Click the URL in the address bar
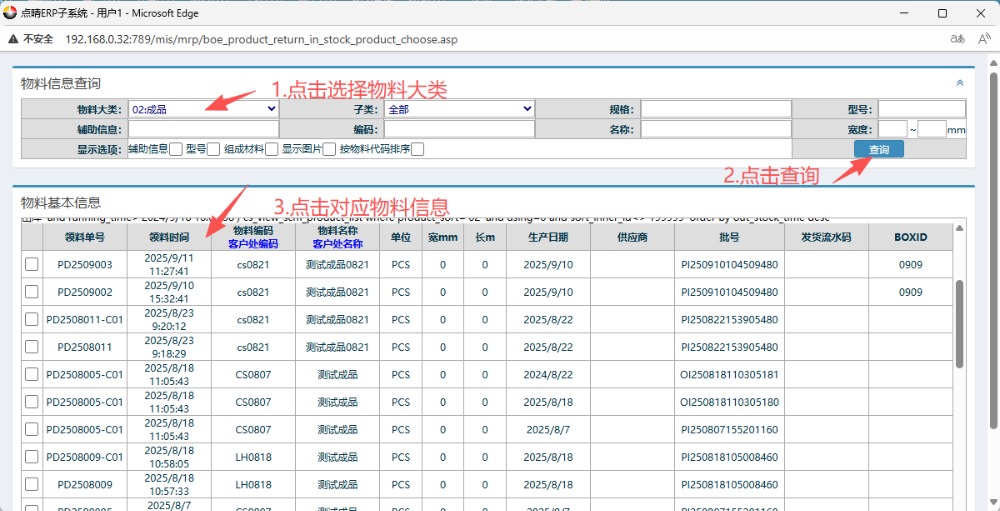 pos(260,39)
